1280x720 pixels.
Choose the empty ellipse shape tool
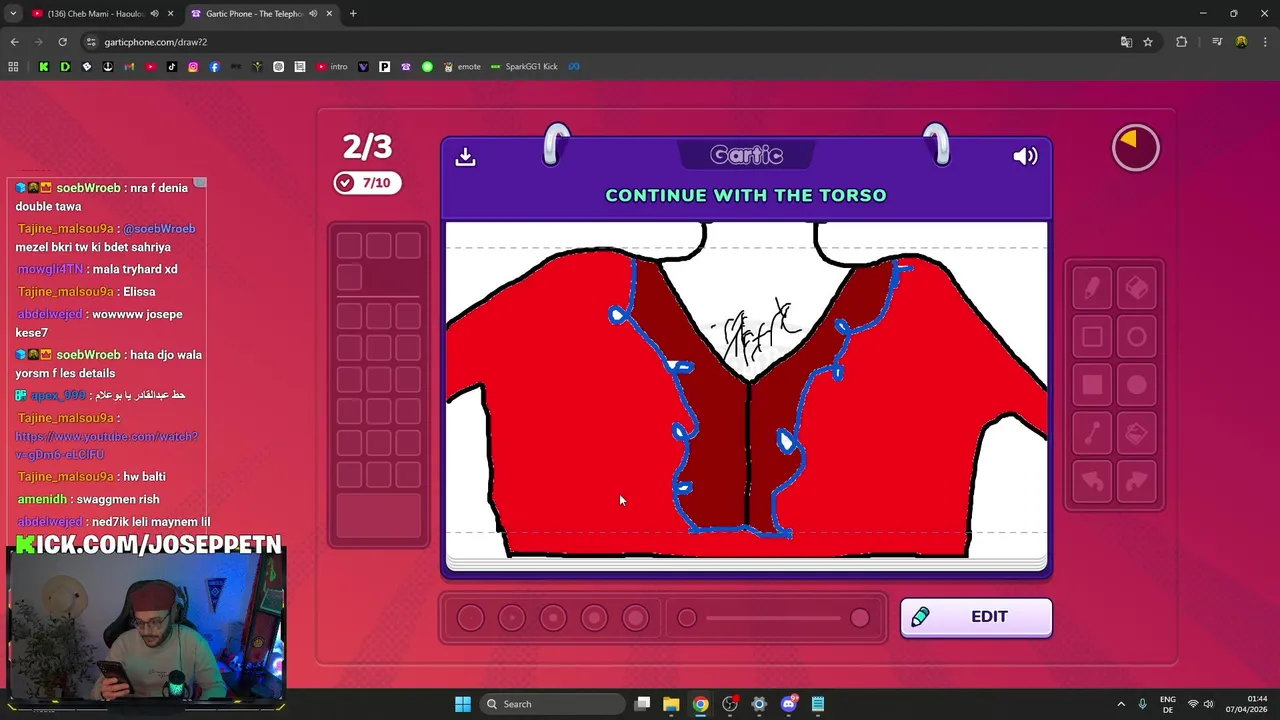pos(1137,337)
